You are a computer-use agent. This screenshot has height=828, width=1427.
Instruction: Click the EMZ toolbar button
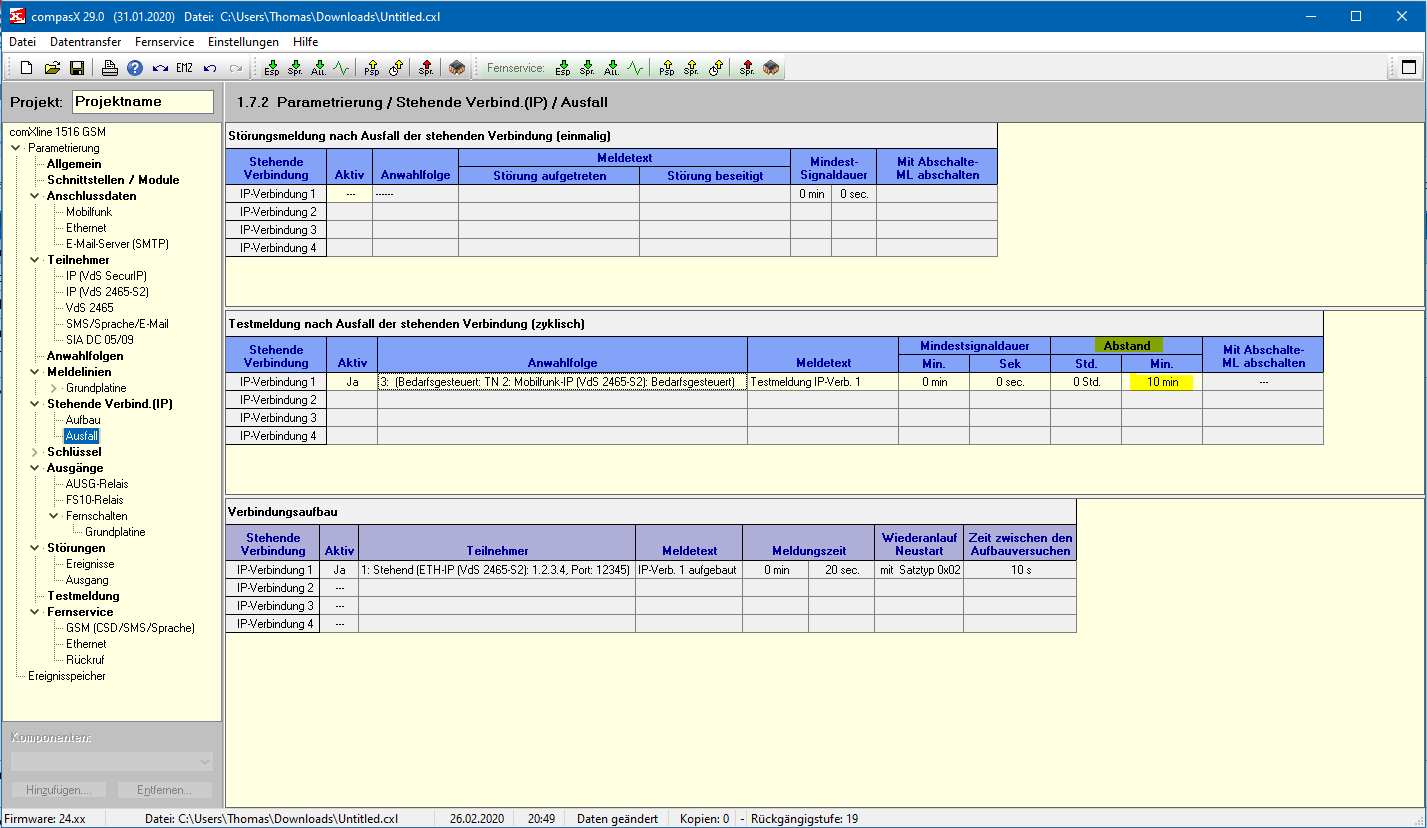(x=184, y=68)
